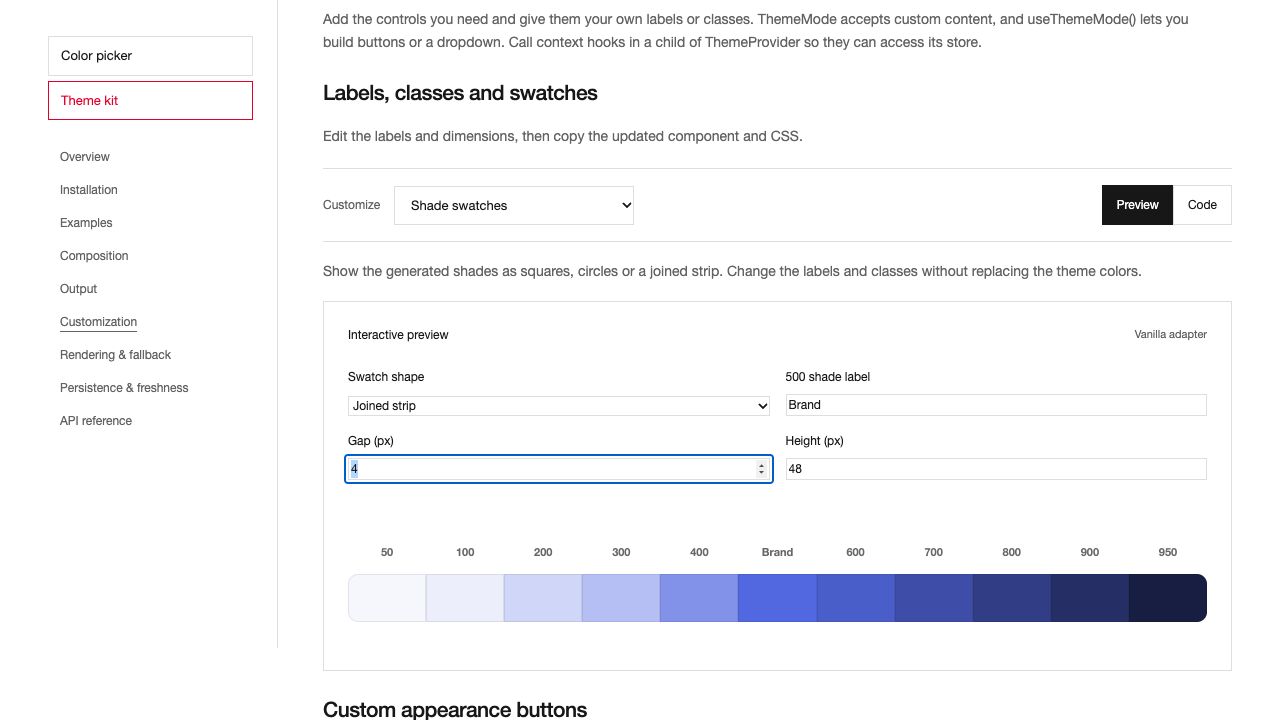Focus the Gap (px) number field

pos(559,469)
